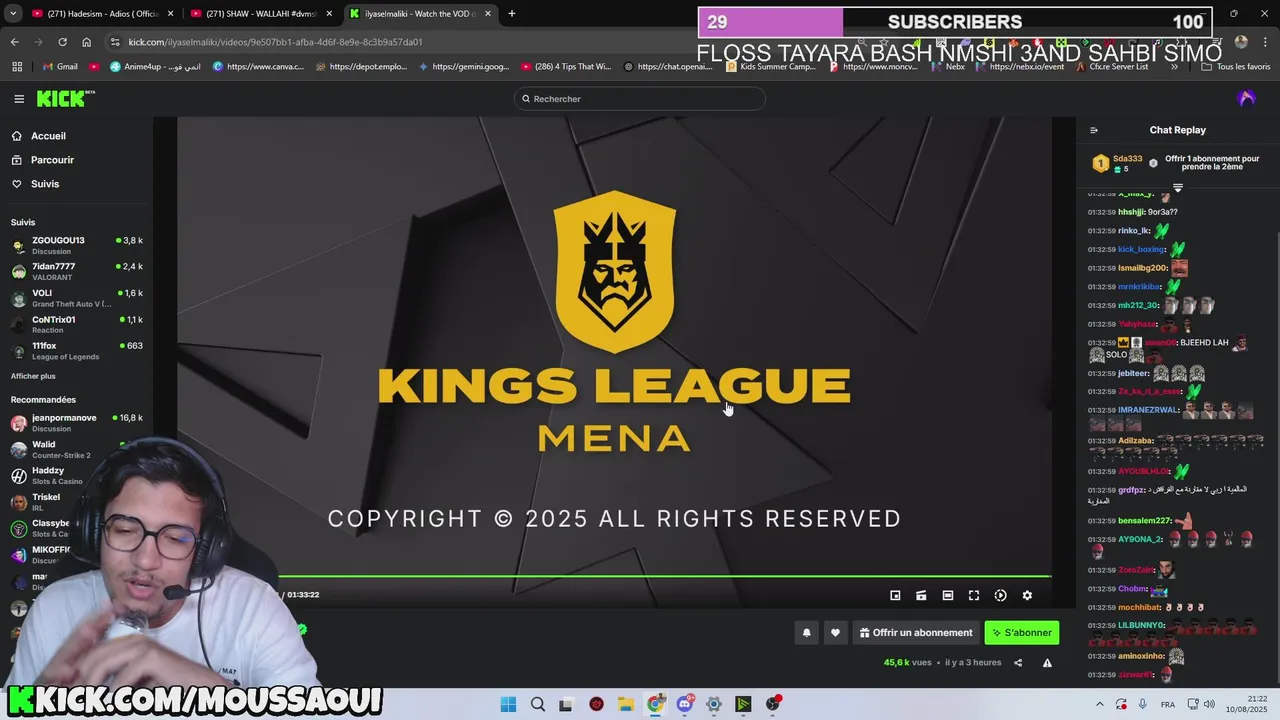1280x720 pixels.
Task: Open Windows Start menu
Action: [508, 704]
